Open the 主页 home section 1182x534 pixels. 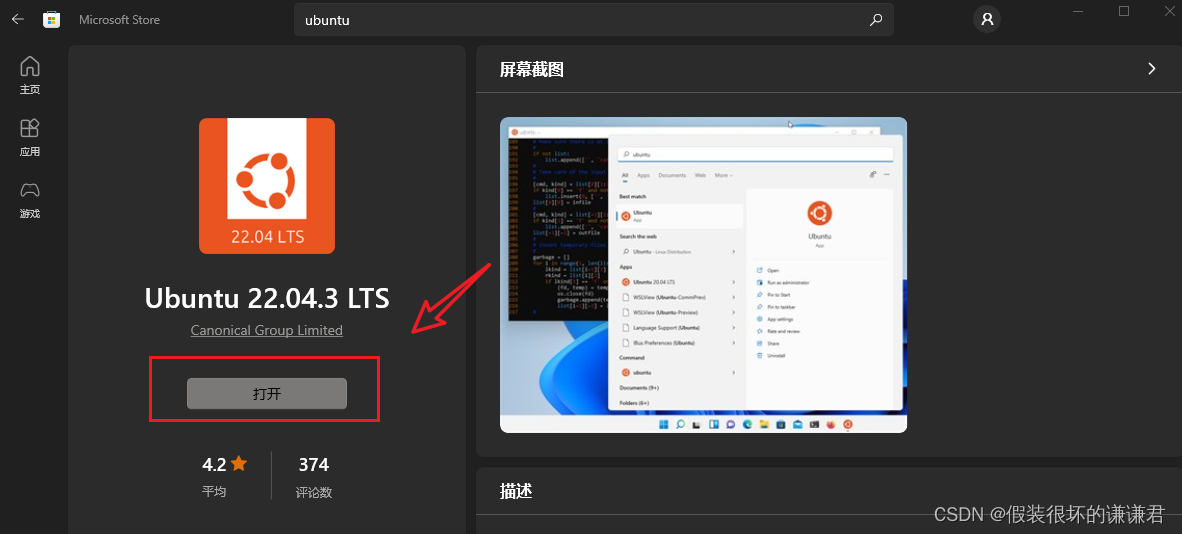(x=29, y=75)
